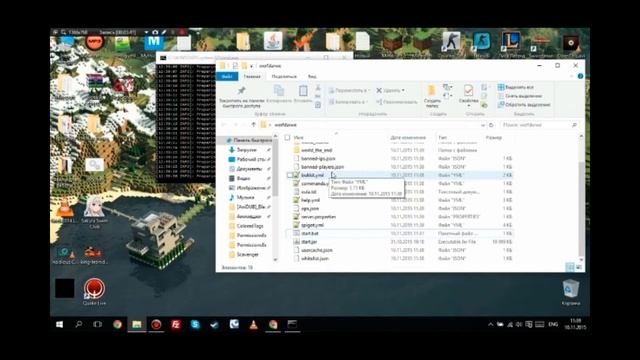This screenshot has height=360, width=640.
Task: Open Explorer help via the blue question icon
Action: (x=580, y=76)
